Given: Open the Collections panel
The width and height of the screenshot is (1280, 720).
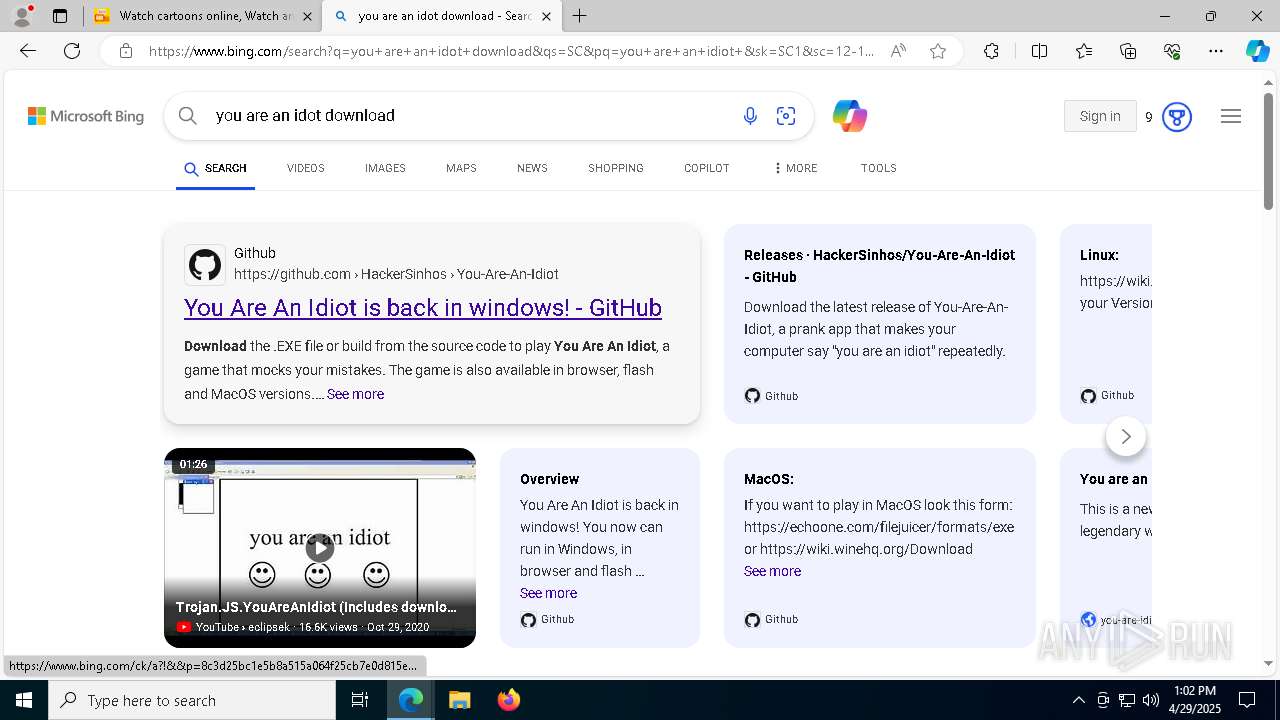Looking at the screenshot, I should (1128, 51).
